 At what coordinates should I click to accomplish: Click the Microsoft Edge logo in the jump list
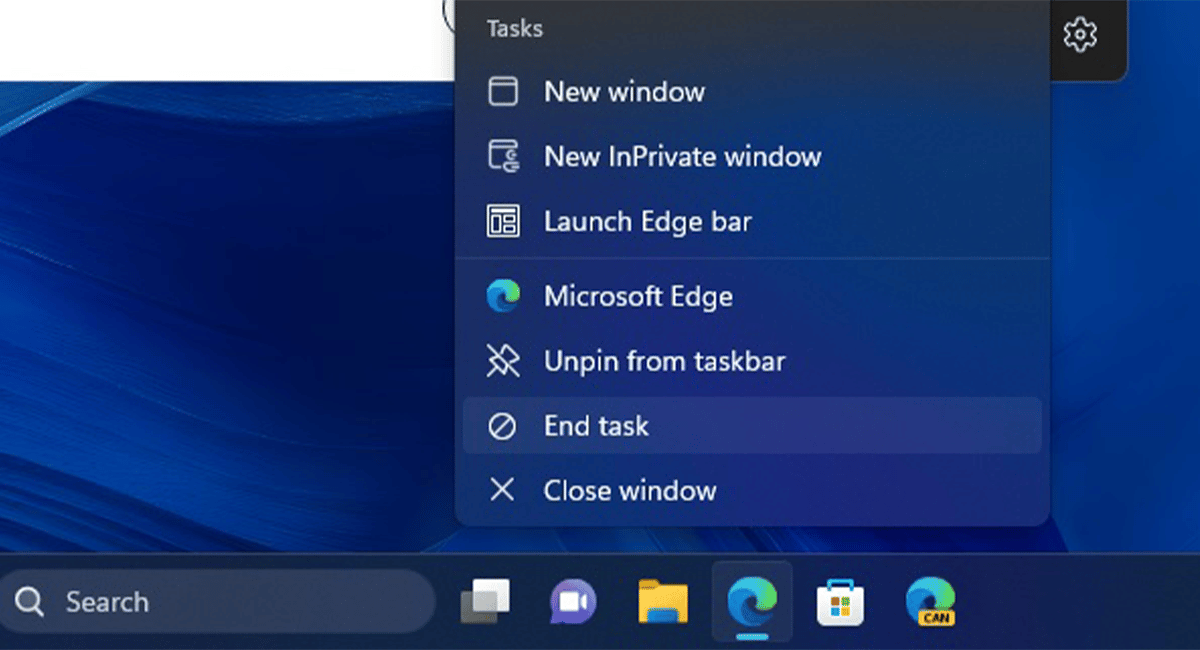(x=503, y=296)
